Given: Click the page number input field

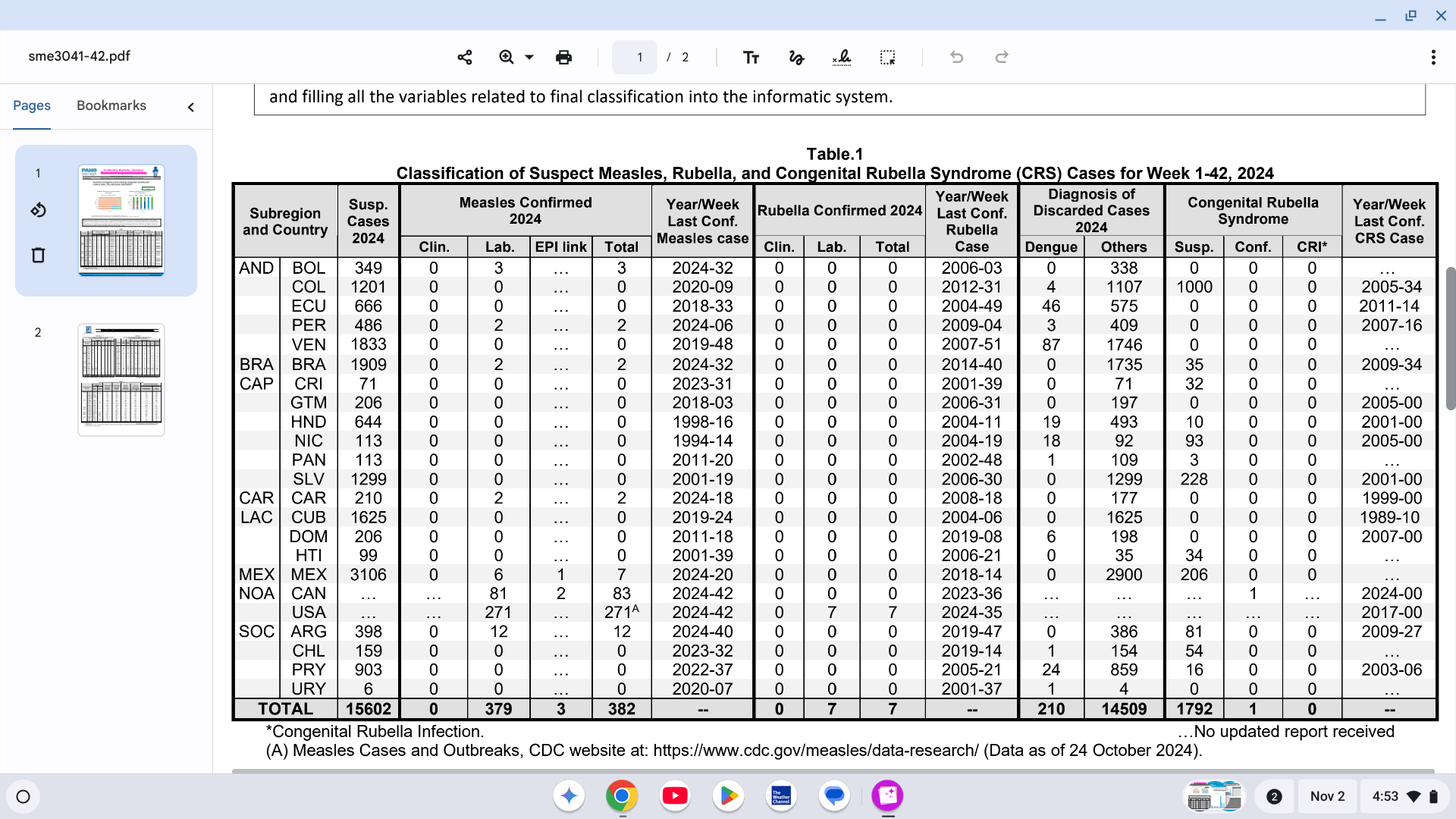Looking at the screenshot, I should (635, 57).
